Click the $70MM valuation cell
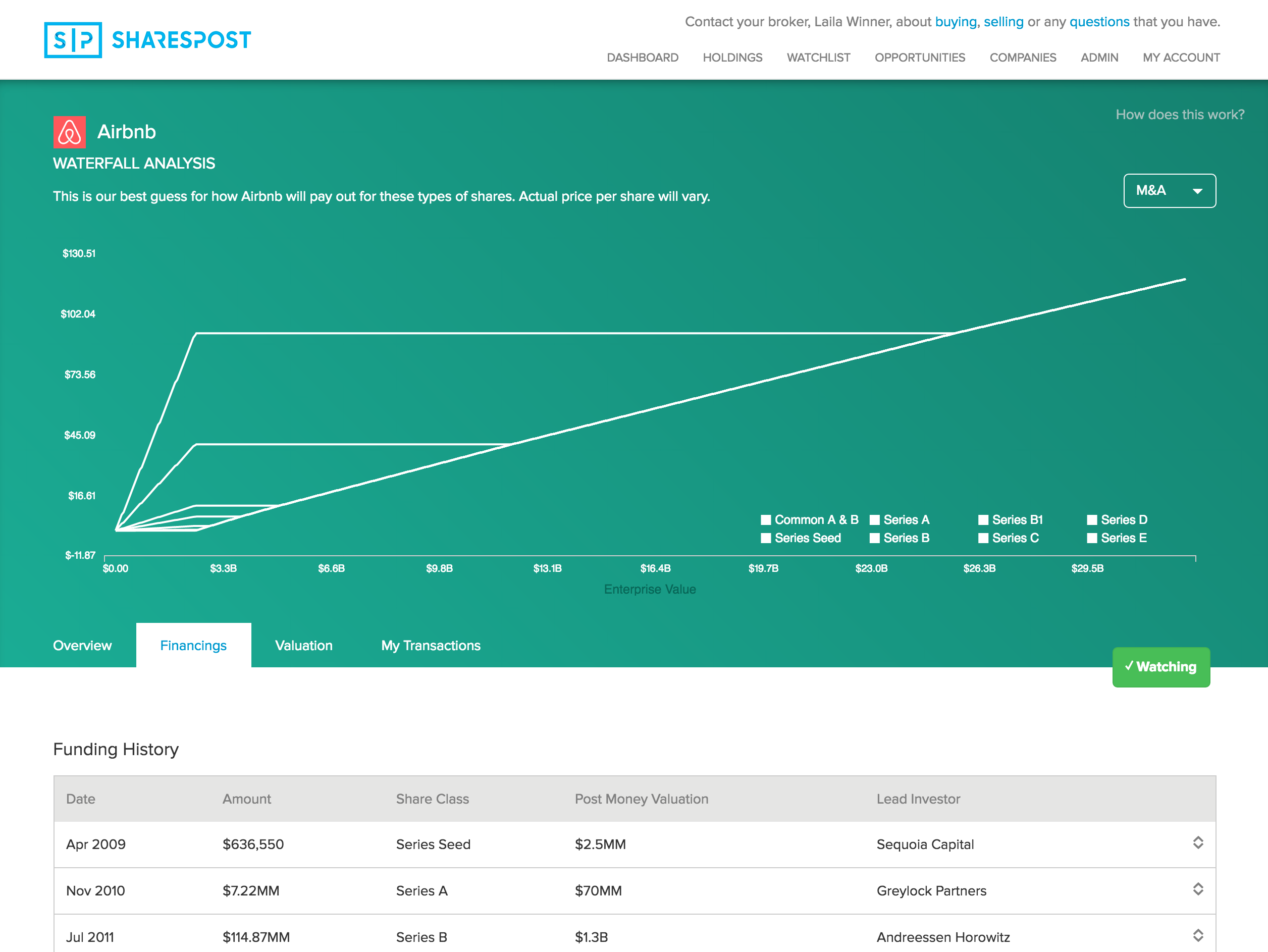Image resolution: width=1268 pixels, height=952 pixels. 599,891
